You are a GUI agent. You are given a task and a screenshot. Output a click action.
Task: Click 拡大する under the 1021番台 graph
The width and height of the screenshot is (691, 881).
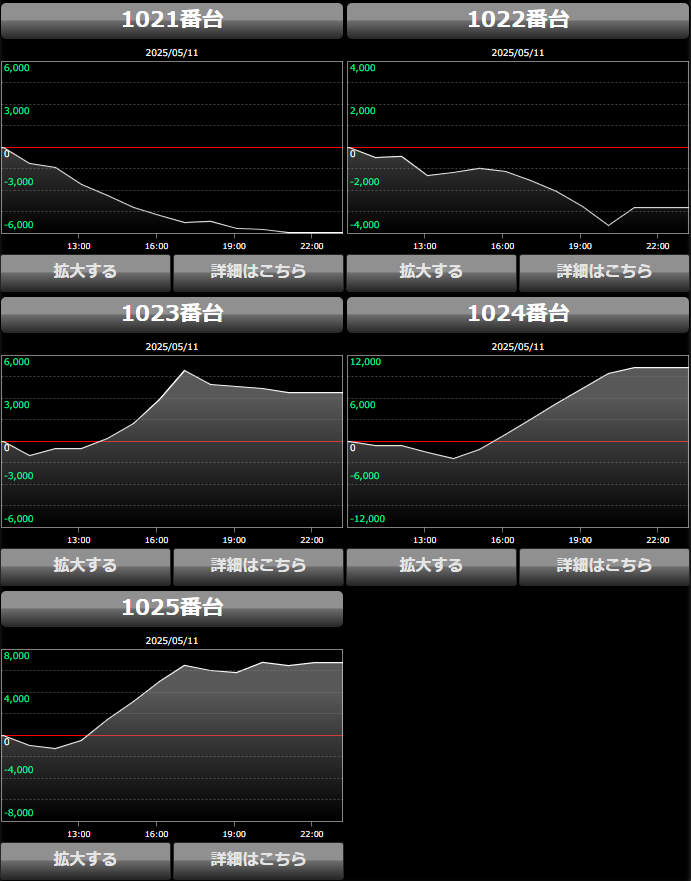(x=85, y=273)
